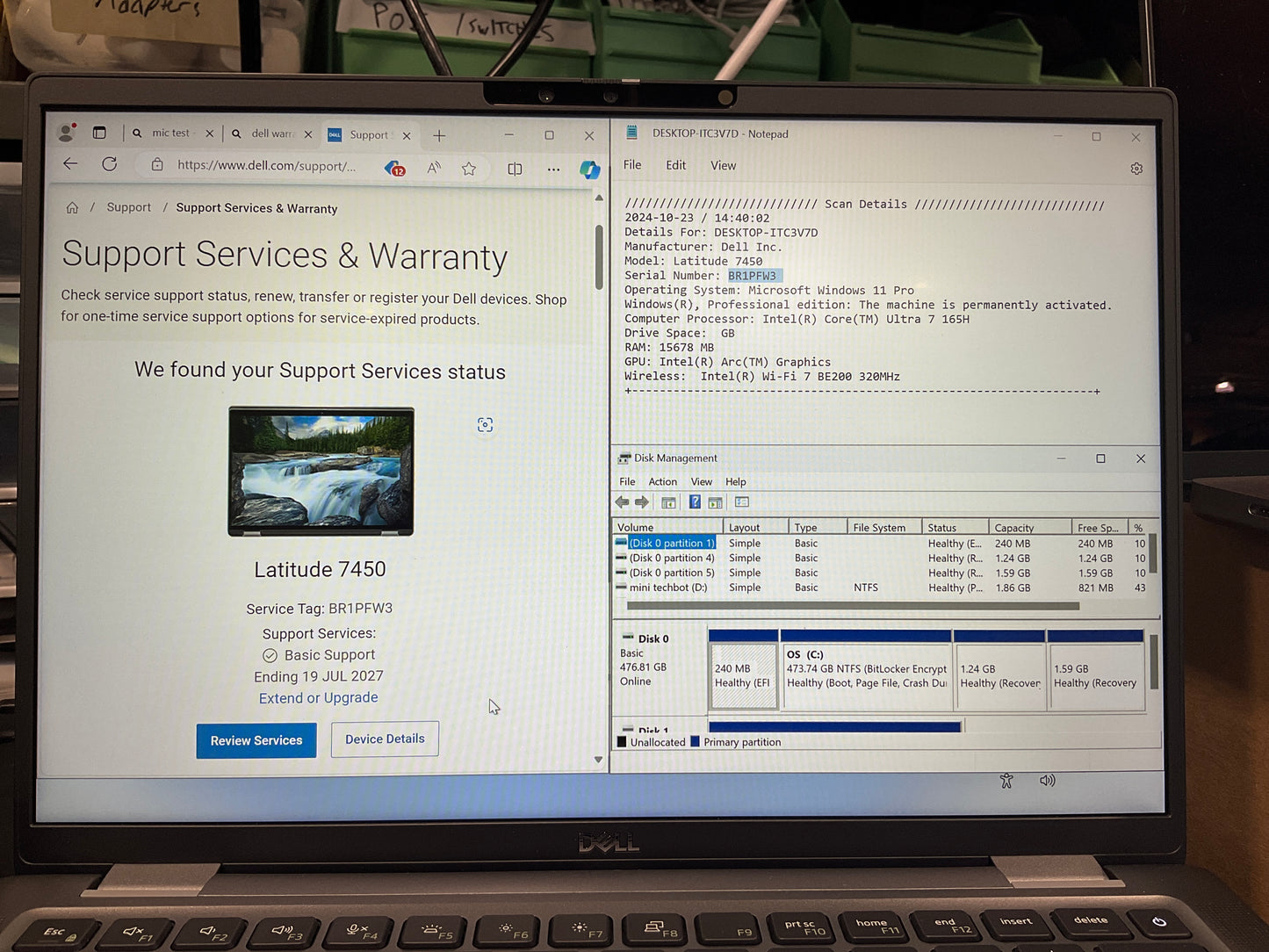Select the OS (C:) partition block
The image size is (1269, 952).
tap(866, 669)
